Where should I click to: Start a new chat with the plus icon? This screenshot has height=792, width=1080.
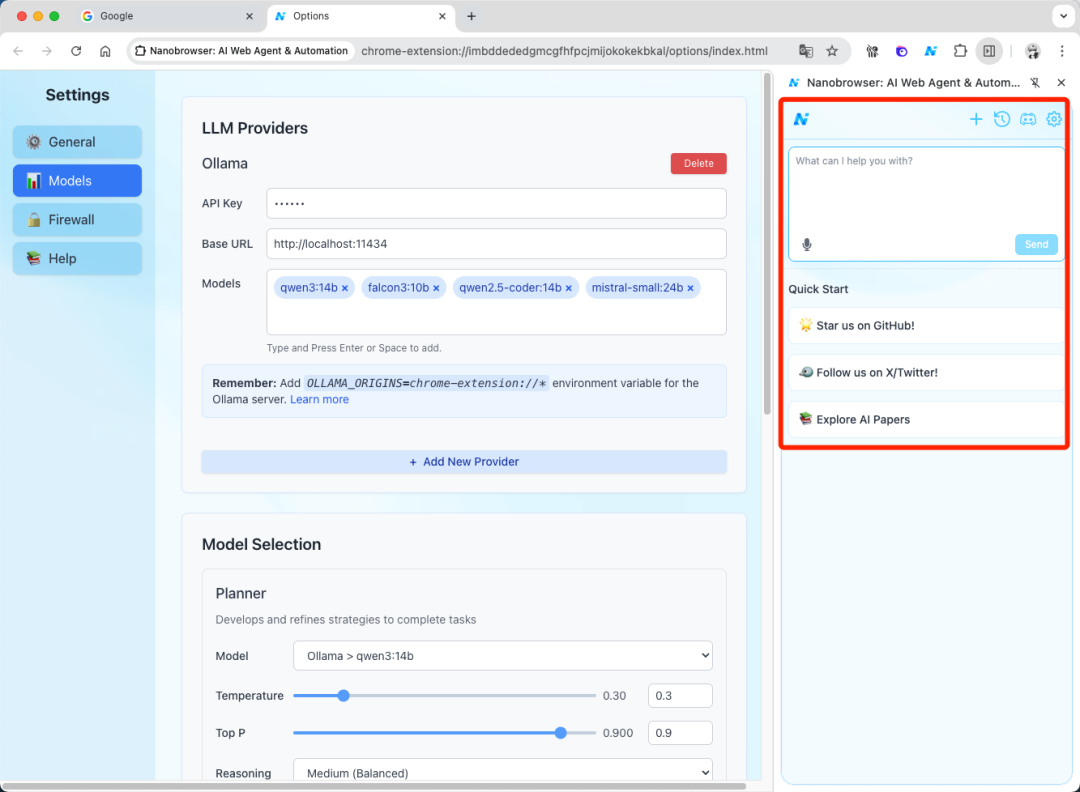pyautogui.click(x=975, y=119)
